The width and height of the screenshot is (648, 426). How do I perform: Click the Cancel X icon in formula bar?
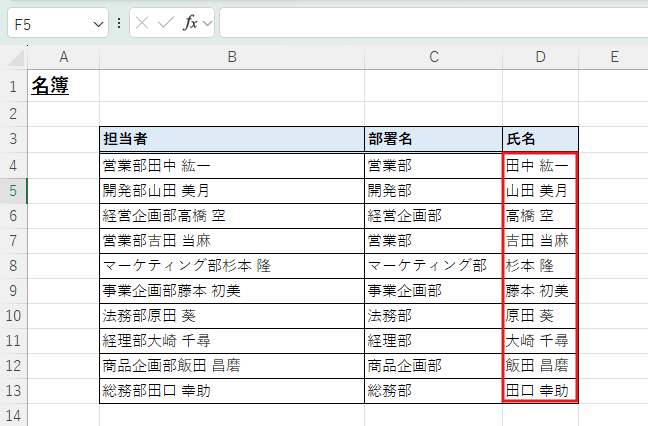pos(143,23)
